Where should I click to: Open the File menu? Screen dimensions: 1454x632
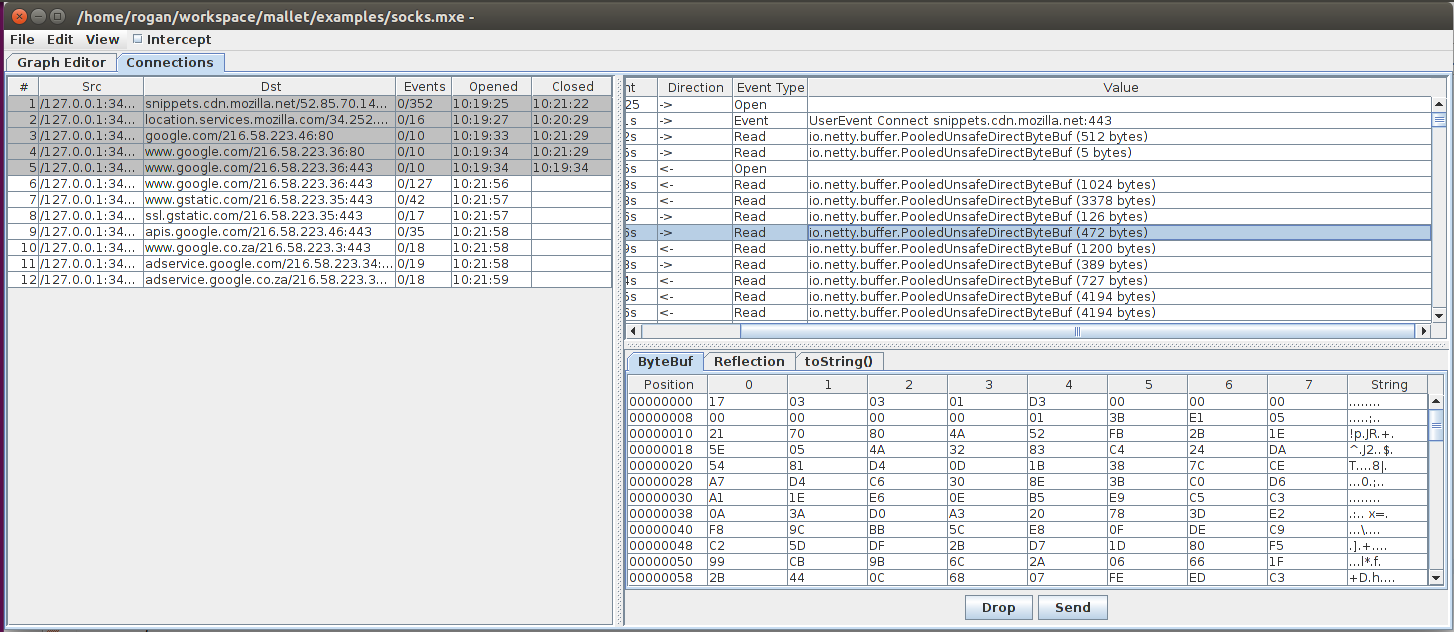click(x=22, y=40)
